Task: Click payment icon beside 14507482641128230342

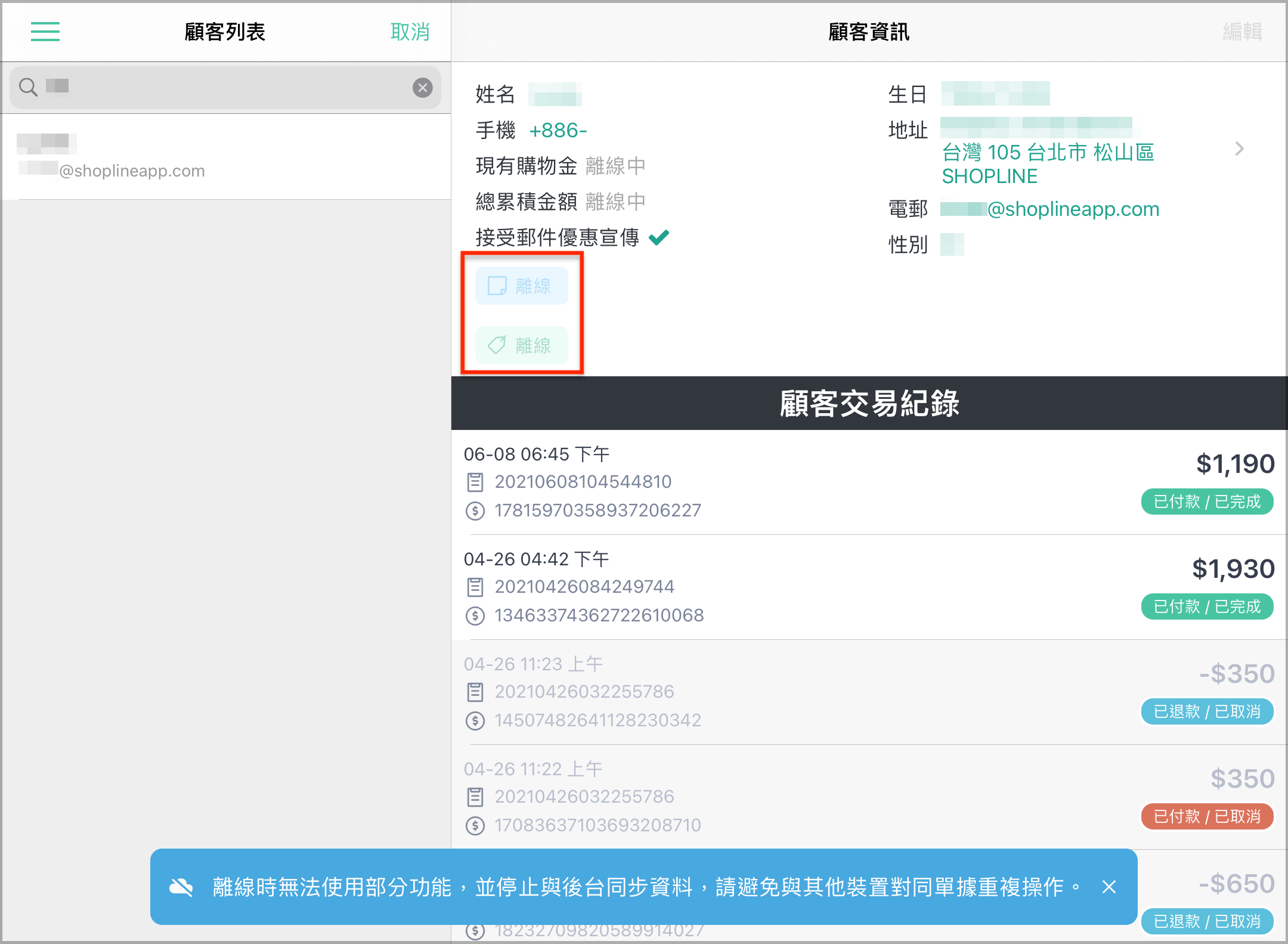Action: 475,721
